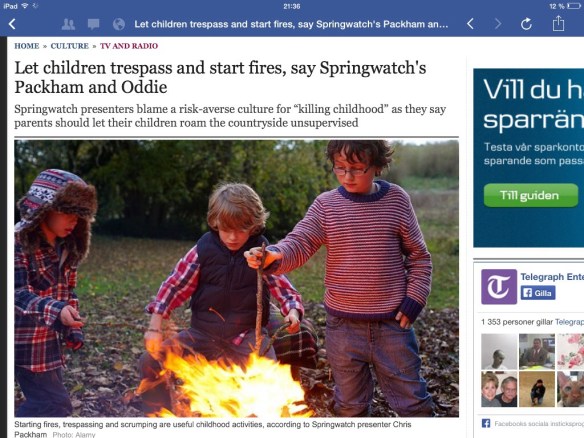Tap the back arrow in the Facebook header
Viewport: 584px width, 438px height.
pos(12,24)
